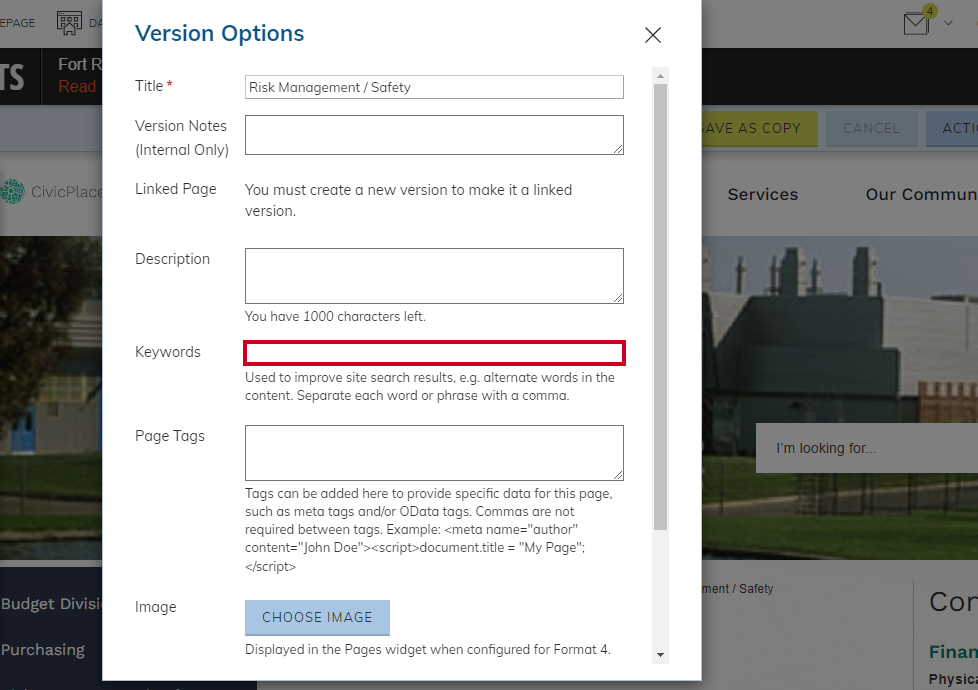Click the Homepage top bar item
This screenshot has height=690, width=978.
(17, 23)
